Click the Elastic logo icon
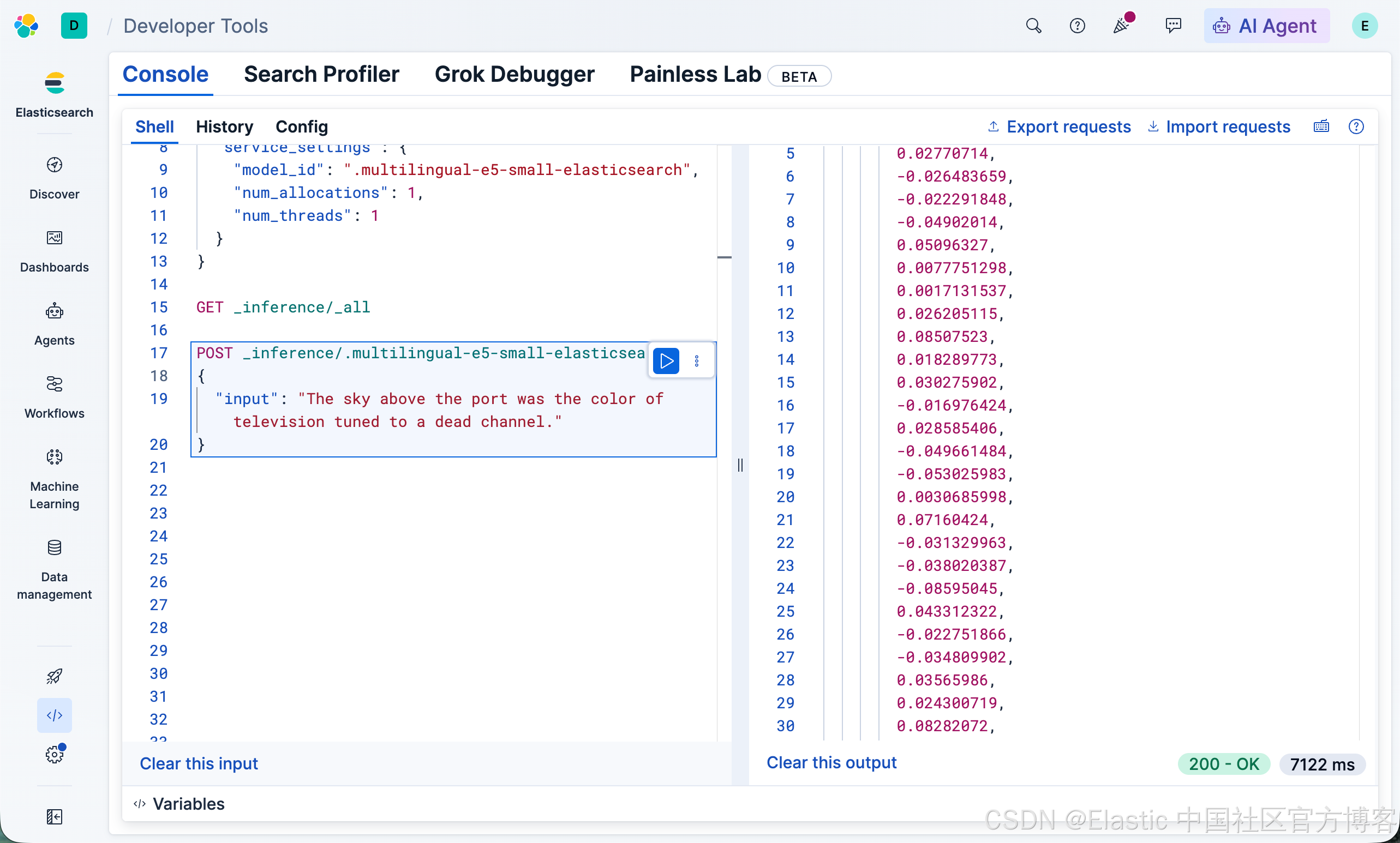The width and height of the screenshot is (1400, 843). pos(26,26)
